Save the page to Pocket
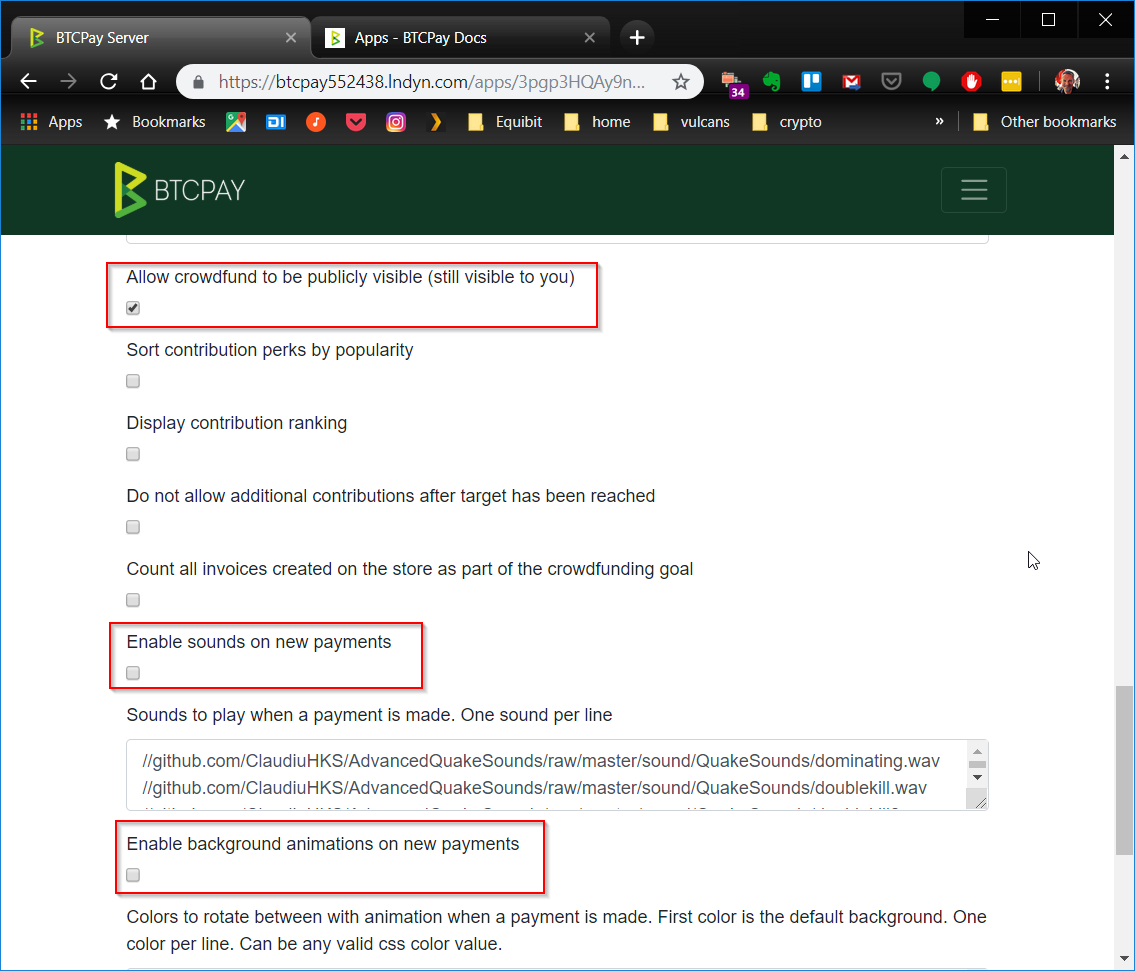 (x=891, y=81)
